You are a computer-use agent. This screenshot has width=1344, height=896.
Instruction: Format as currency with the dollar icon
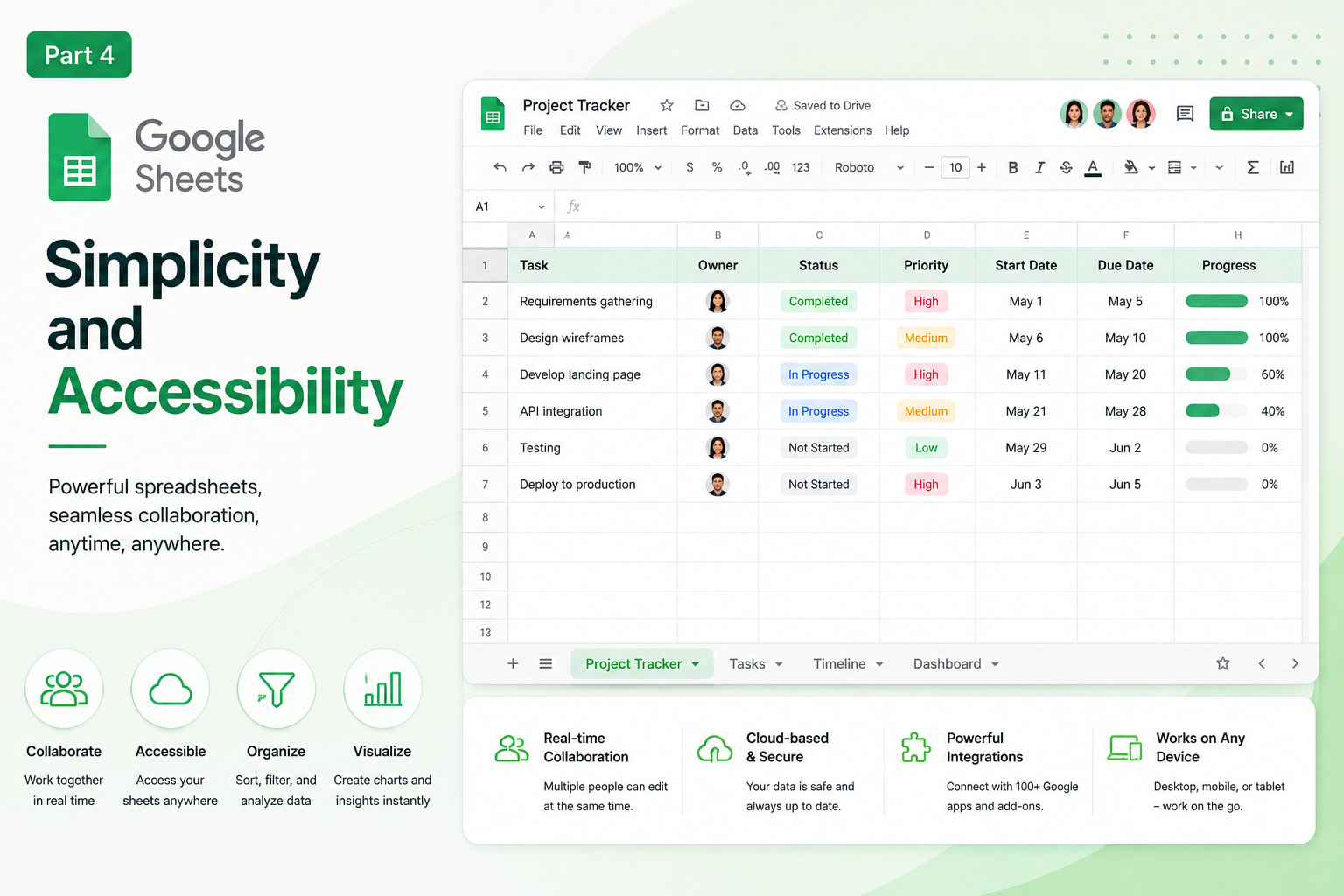[689, 167]
